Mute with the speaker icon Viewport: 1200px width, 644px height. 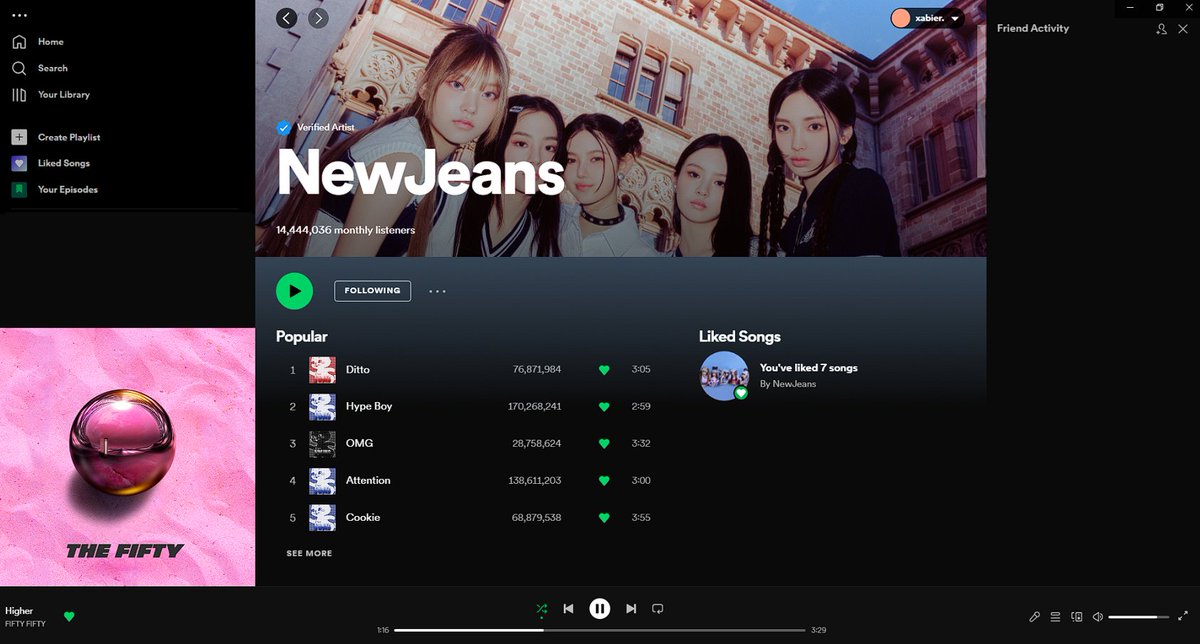pos(1097,617)
